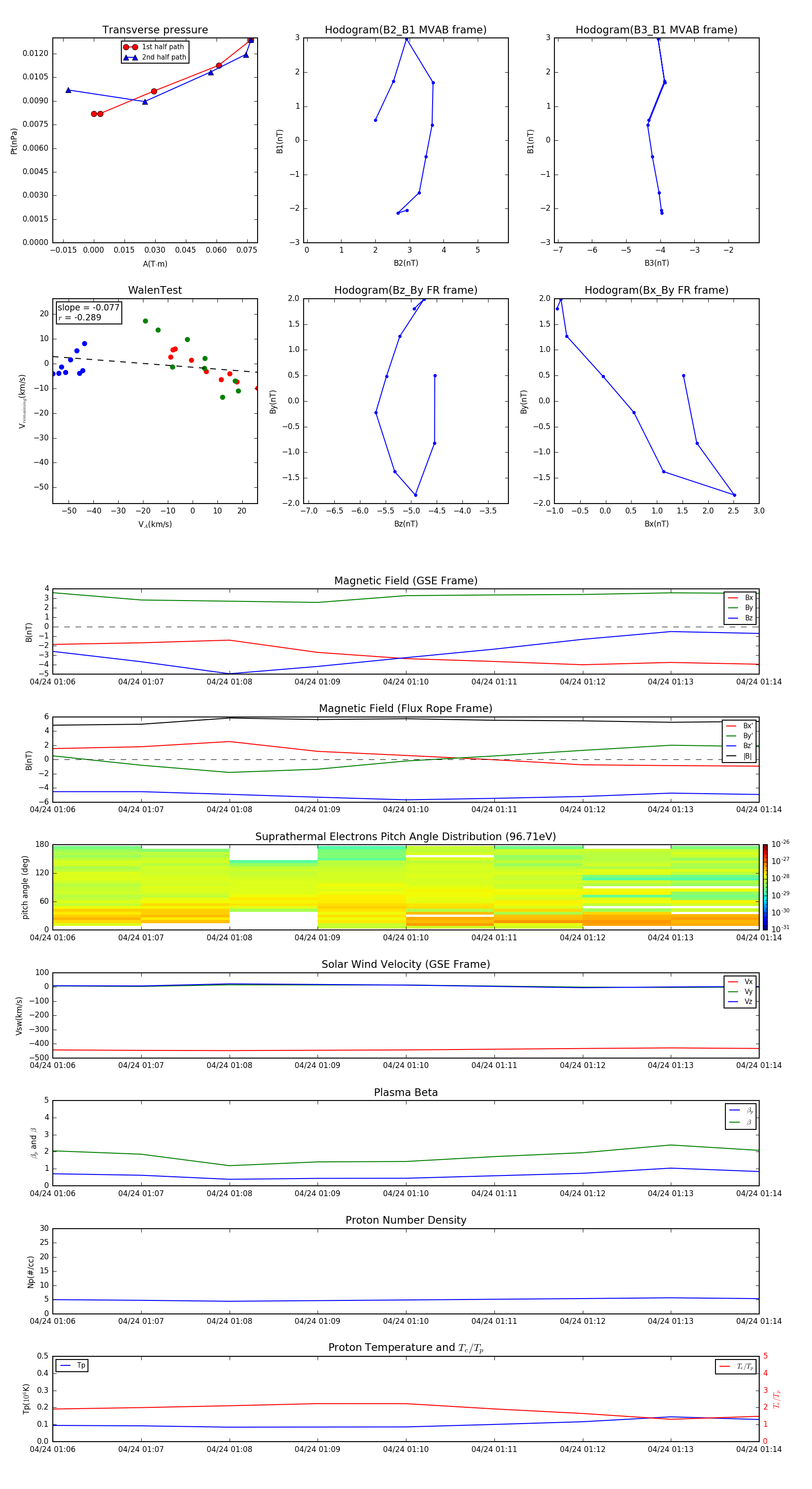Click the "pitch angle (deg)" y-axis label
This screenshot has height=1489, width=812.
(25, 887)
